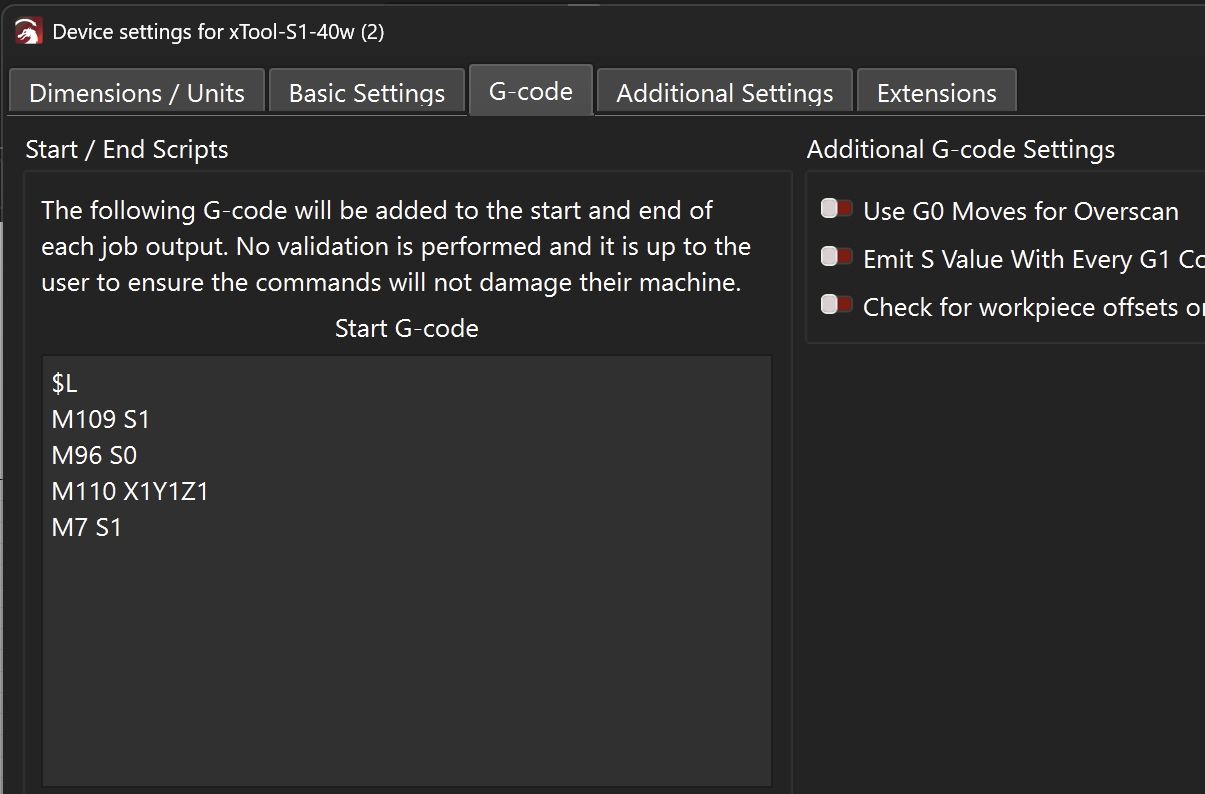Open the Basic Settings tab
This screenshot has height=794, width=1205.
[x=367, y=93]
